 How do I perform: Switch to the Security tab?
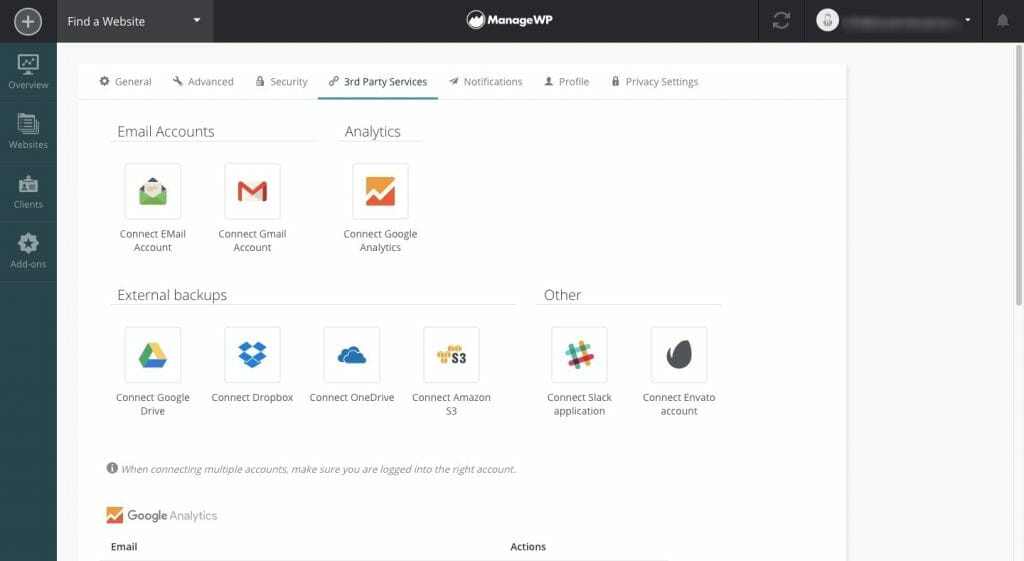coord(281,82)
